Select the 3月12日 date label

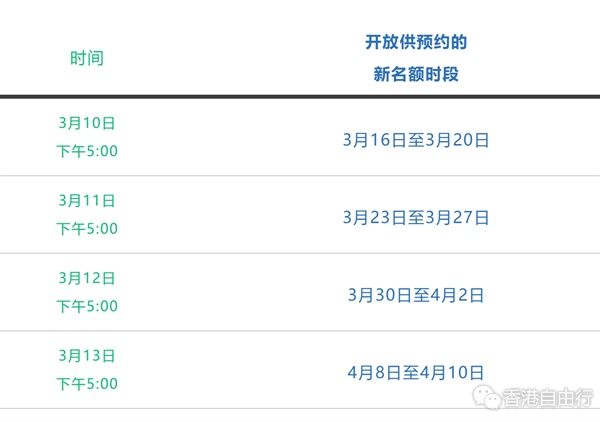pyautogui.click(x=86, y=277)
